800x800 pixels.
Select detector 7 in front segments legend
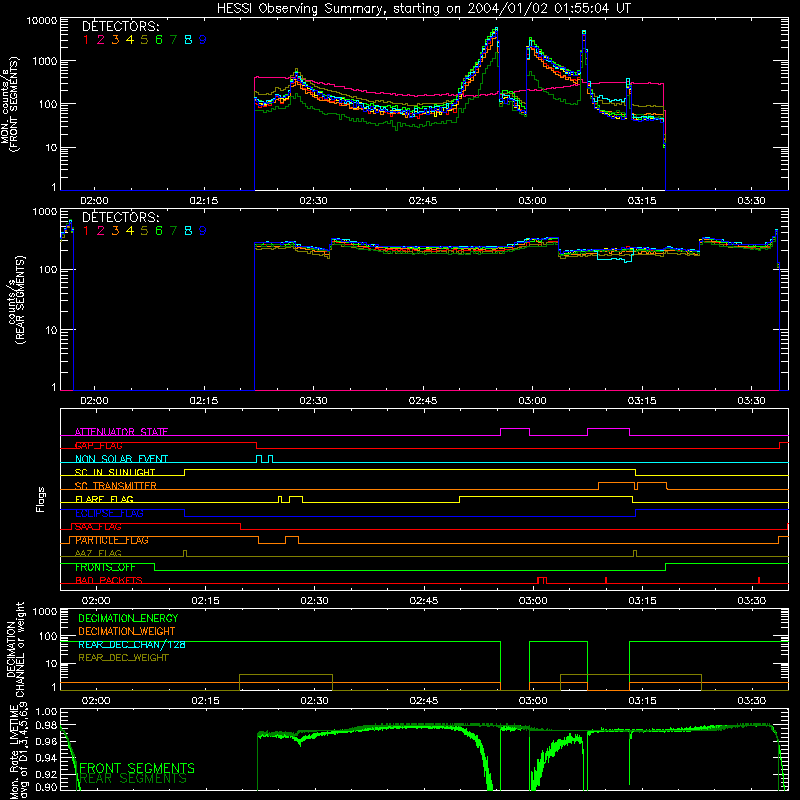[173, 39]
